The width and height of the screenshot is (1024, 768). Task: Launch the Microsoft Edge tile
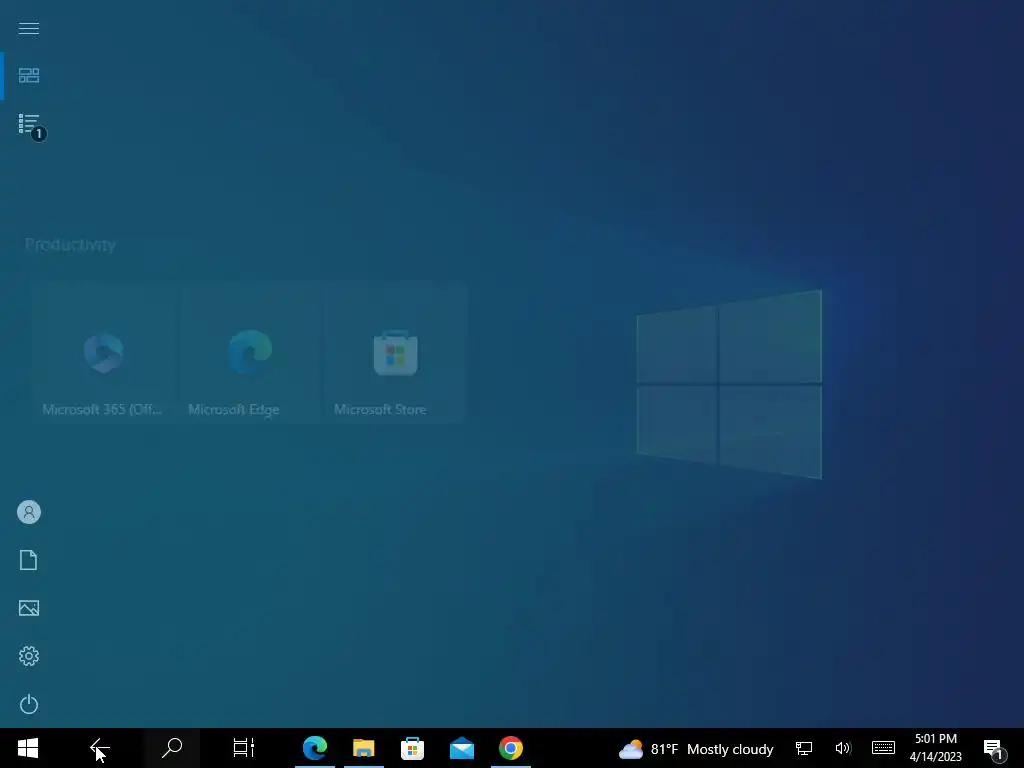(x=250, y=353)
